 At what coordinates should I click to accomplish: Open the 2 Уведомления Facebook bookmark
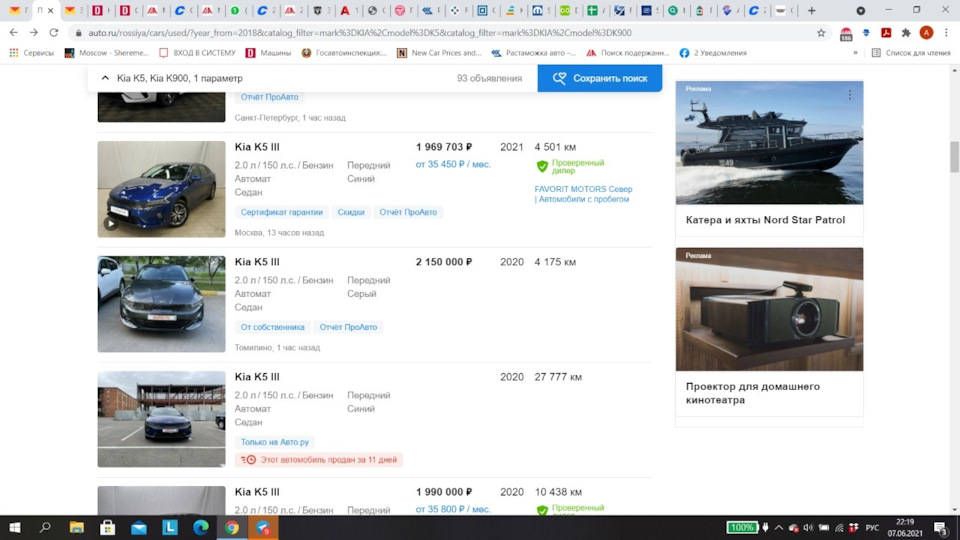(713, 53)
